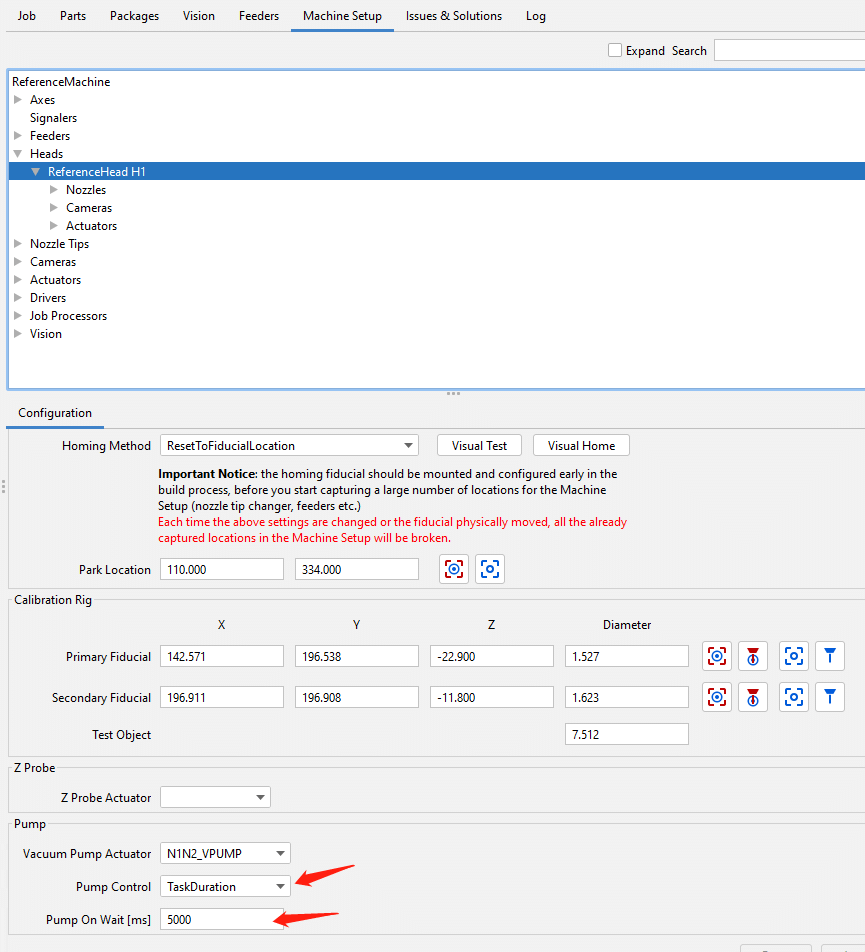
Task: Expand the Nozzles node under ReferenceHead H1
Action: click(x=54, y=189)
